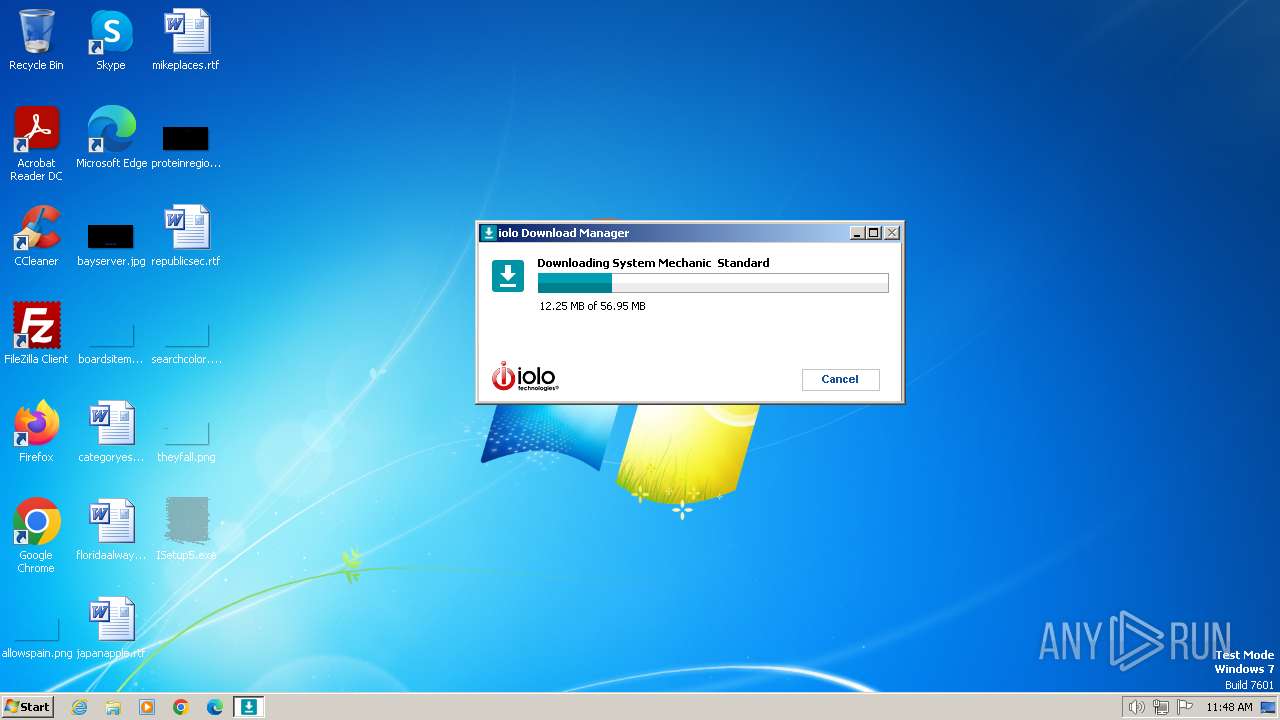Switch to iolo downloader taskbar button
The image size is (1280, 720).
[249, 707]
